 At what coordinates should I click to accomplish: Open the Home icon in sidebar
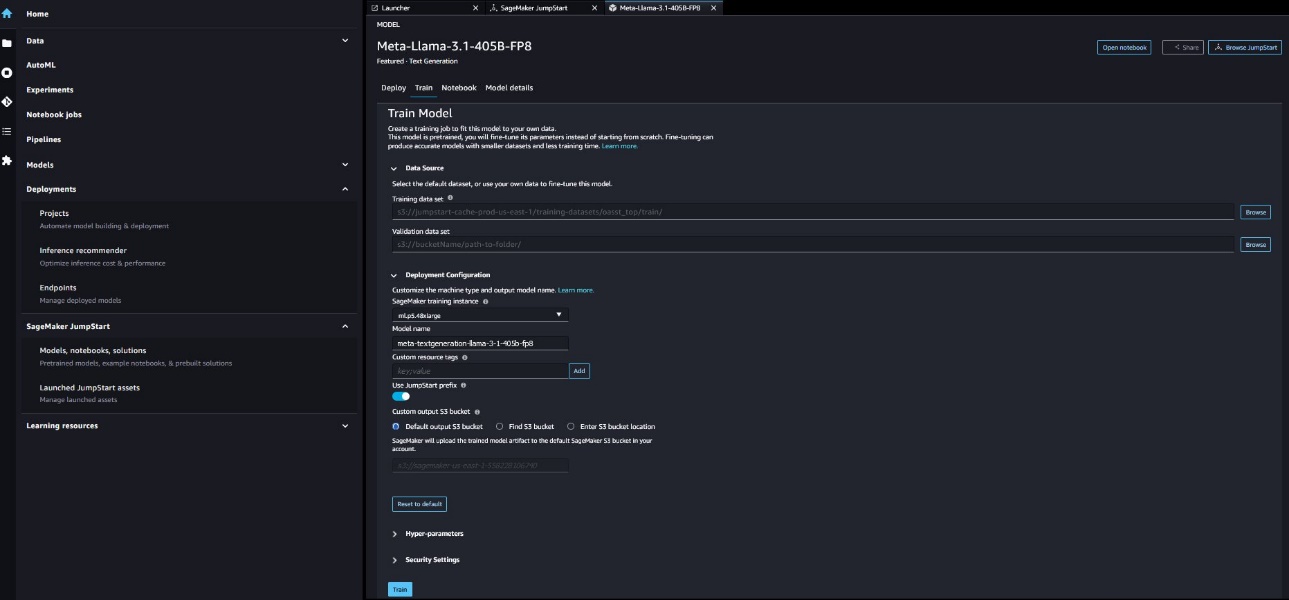7,14
